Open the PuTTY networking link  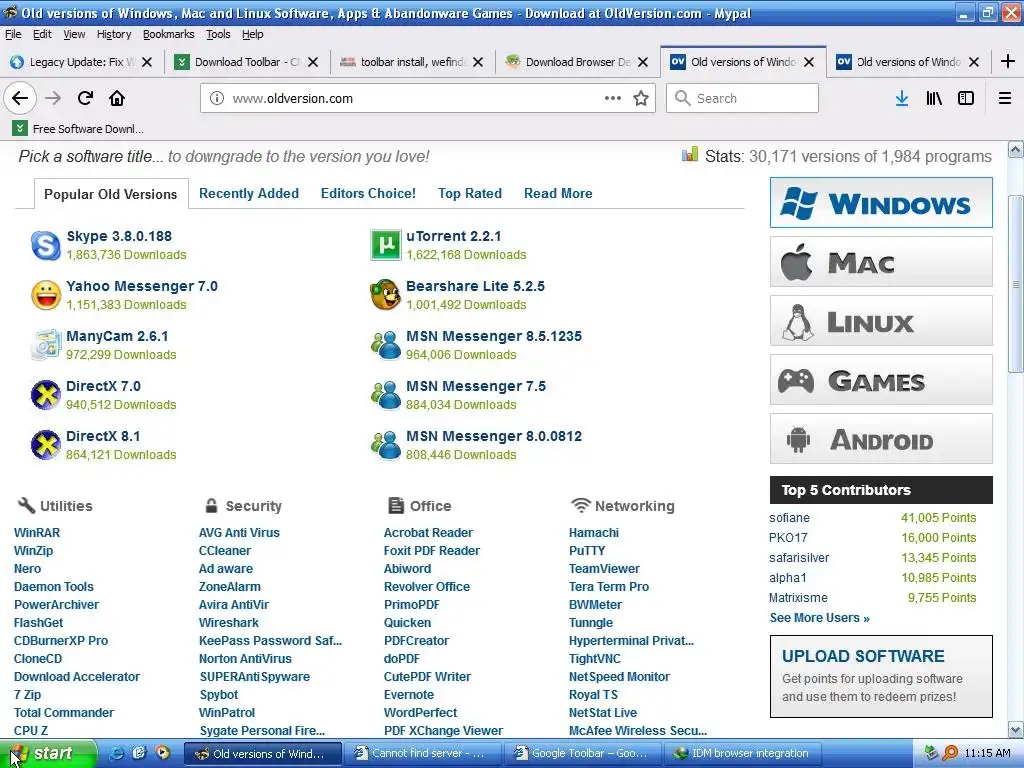pyautogui.click(x=587, y=551)
